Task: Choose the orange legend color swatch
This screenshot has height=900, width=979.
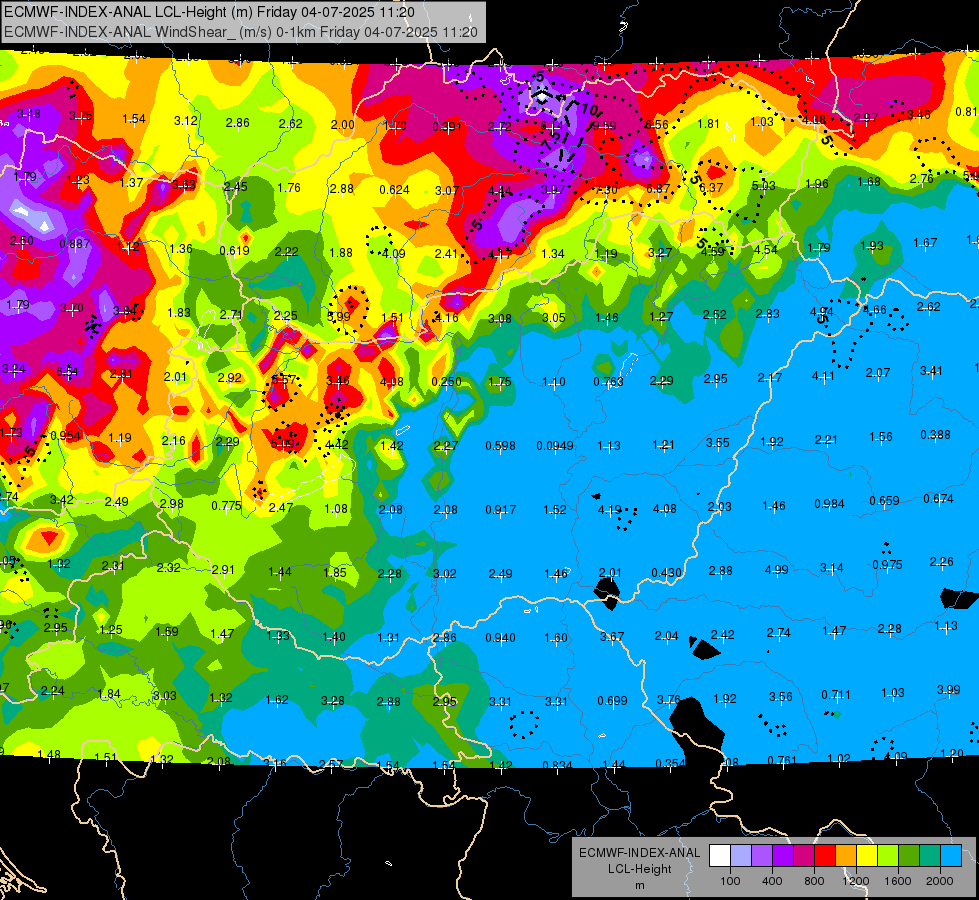Action: pos(846,856)
